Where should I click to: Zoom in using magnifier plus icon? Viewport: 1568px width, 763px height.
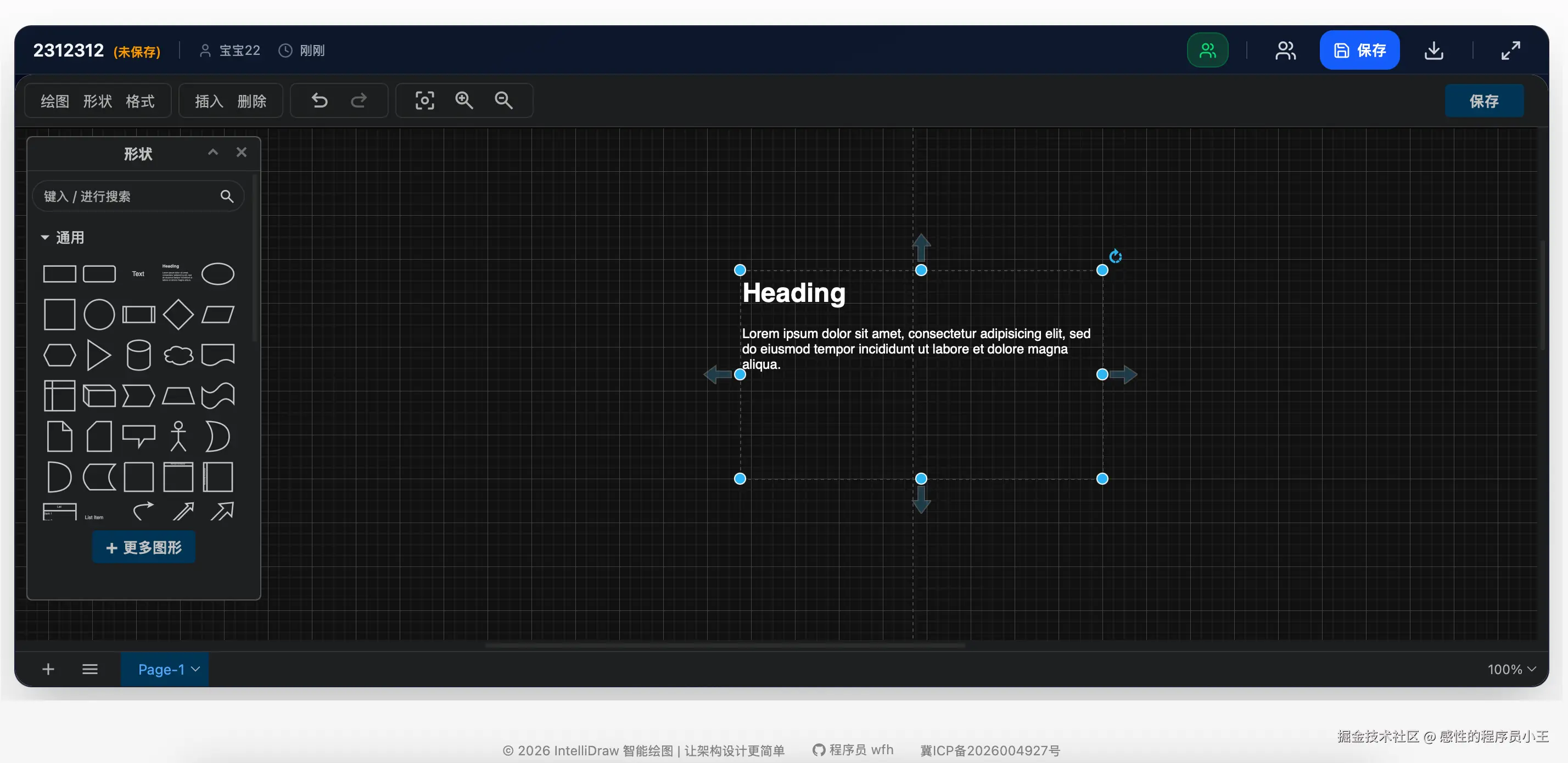[464, 100]
